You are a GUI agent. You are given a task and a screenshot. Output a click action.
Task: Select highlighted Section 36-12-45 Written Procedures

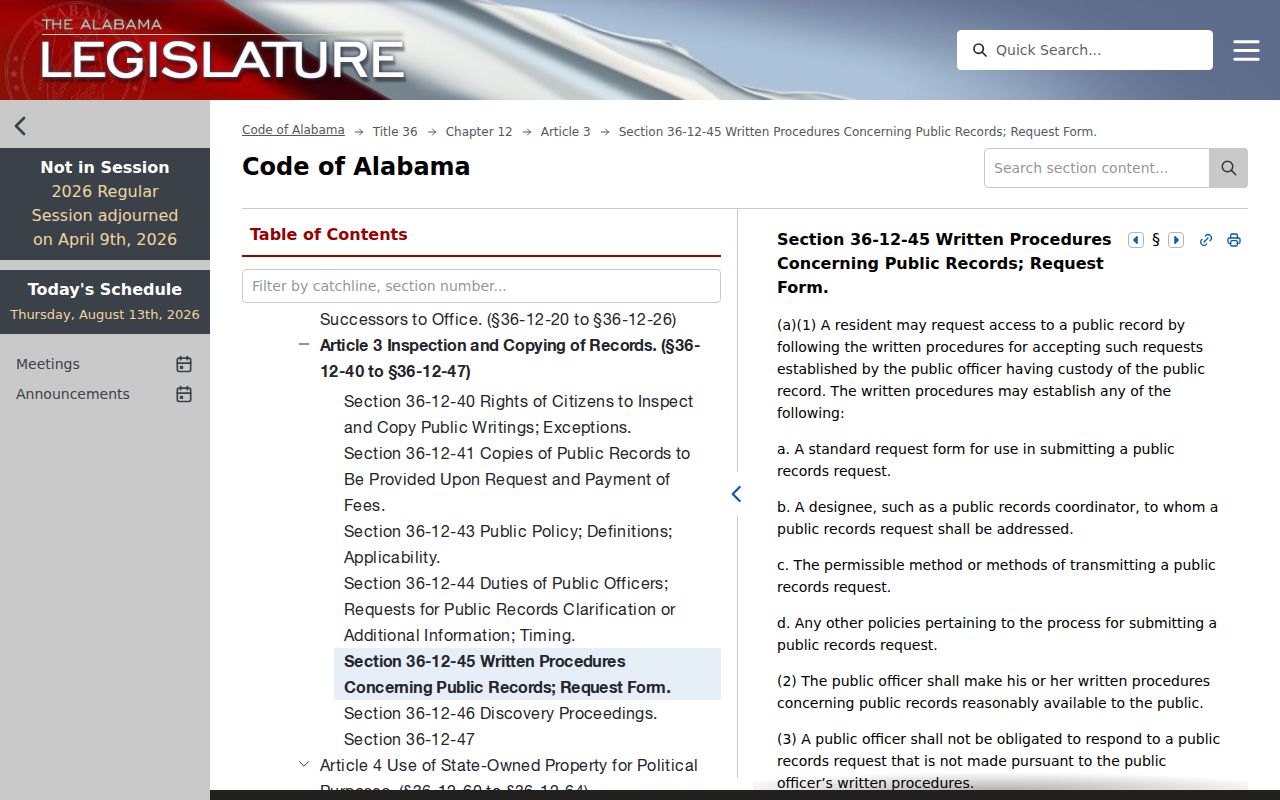point(527,674)
